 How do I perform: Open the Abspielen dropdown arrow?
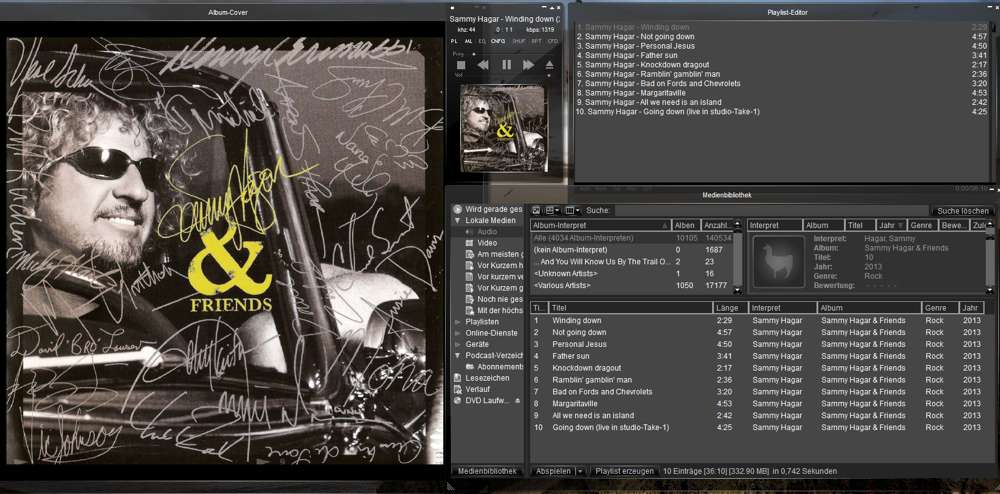(579, 470)
